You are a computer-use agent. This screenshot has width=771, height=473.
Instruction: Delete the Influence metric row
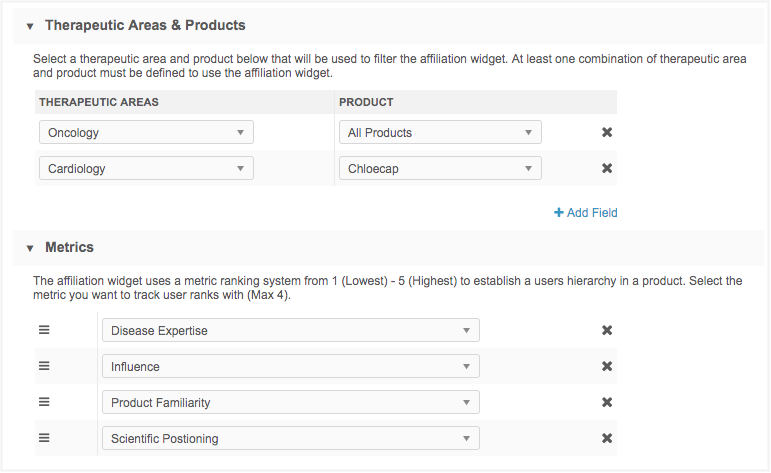[606, 367]
